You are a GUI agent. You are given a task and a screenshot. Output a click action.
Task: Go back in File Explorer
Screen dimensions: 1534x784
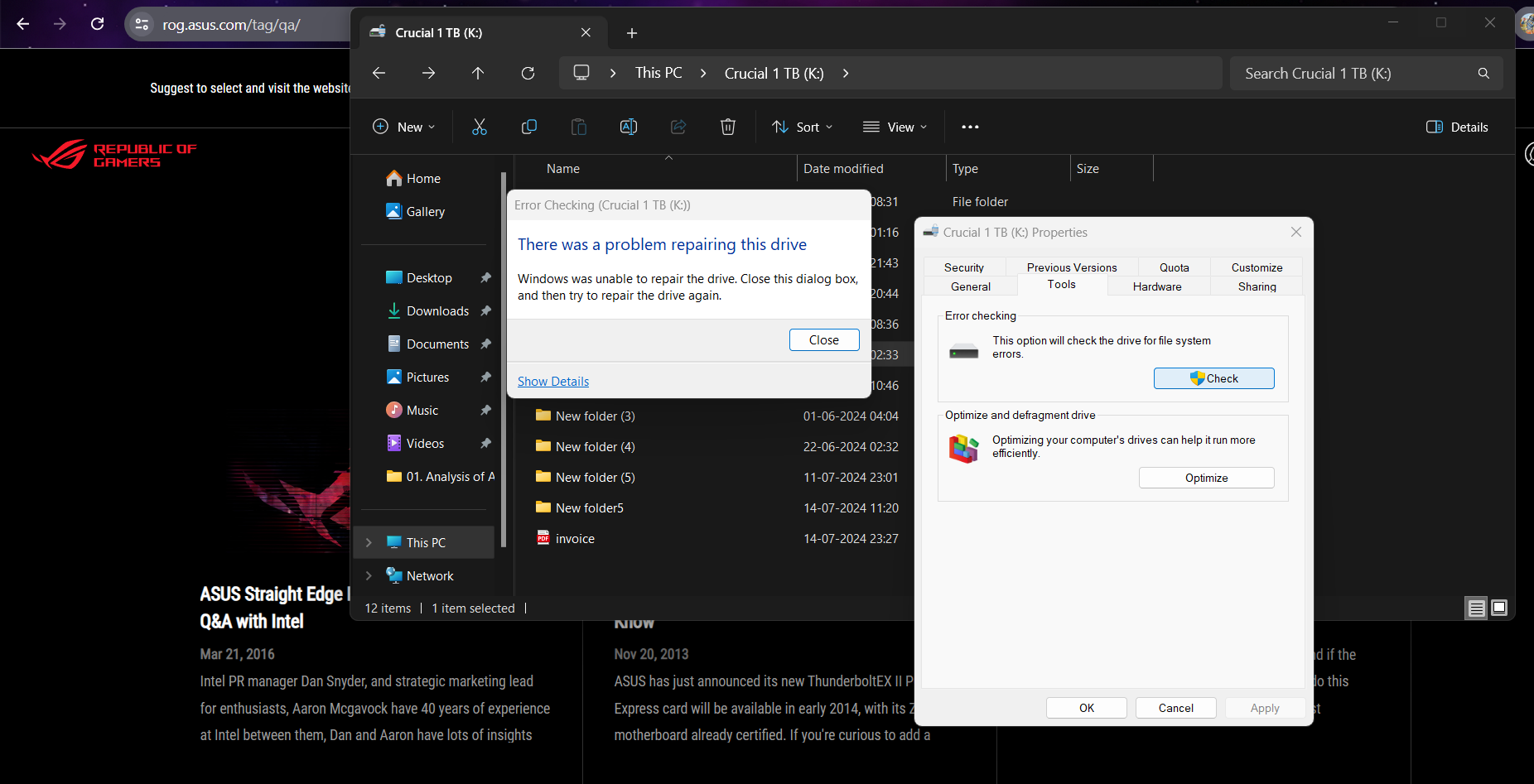point(379,73)
